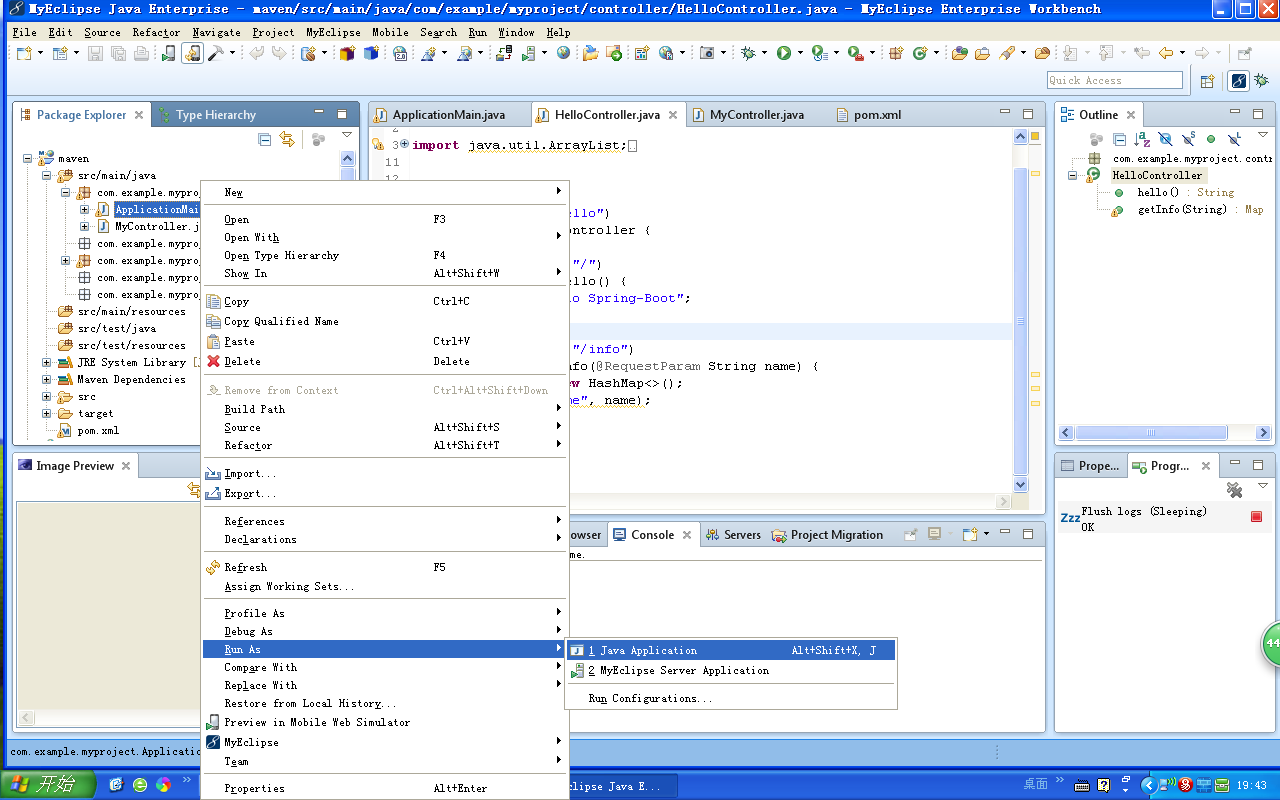1280x800 pixels.
Task: Select MyEclipse Server Application submenu entry
Action: click(731, 670)
